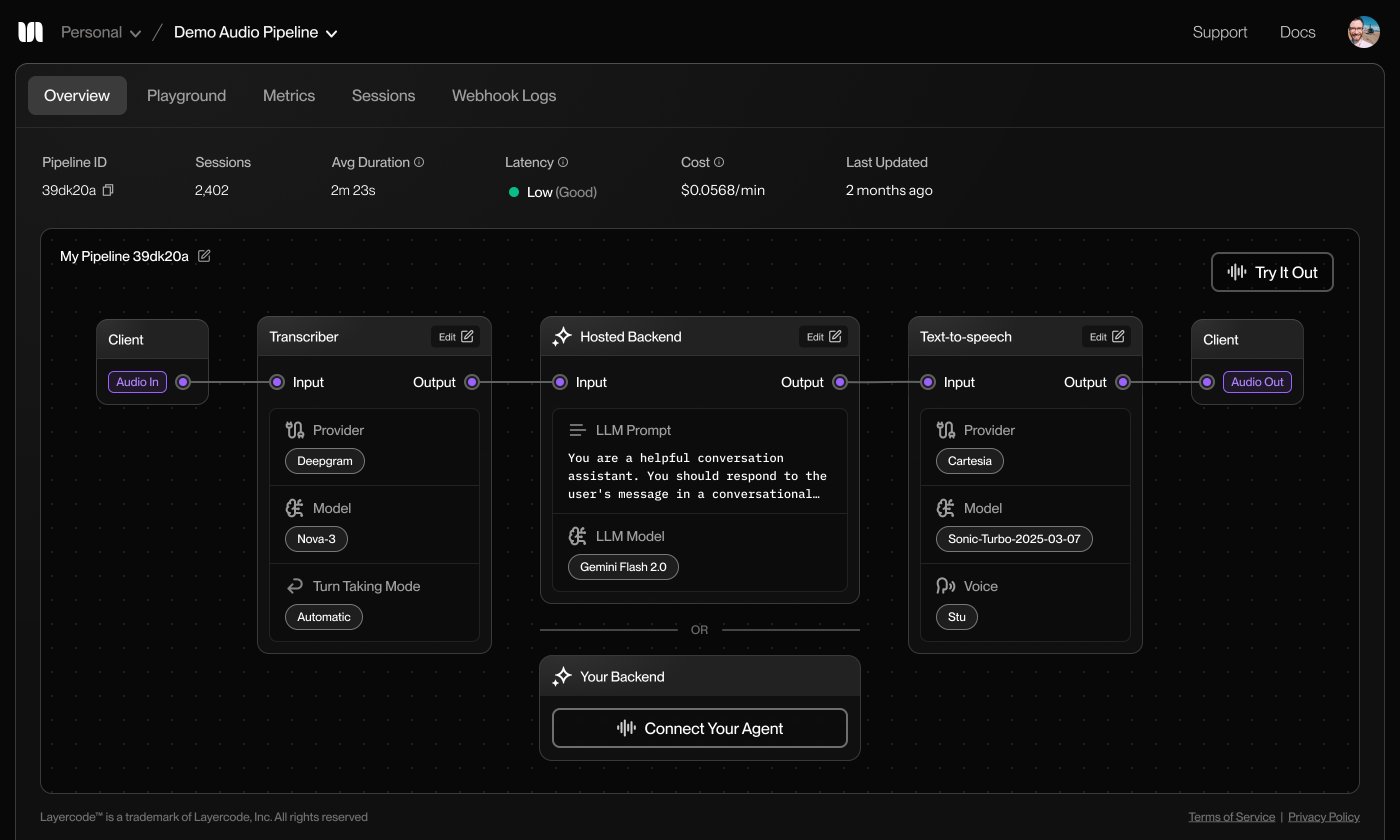Open the Metrics tab
The height and width of the screenshot is (840, 1400).
(x=288, y=95)
